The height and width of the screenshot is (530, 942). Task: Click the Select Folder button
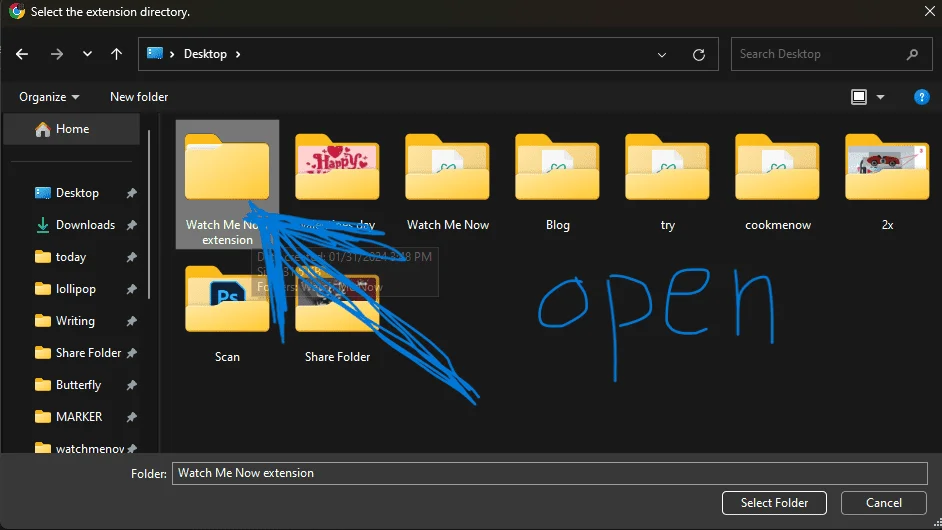pos(774,503)
